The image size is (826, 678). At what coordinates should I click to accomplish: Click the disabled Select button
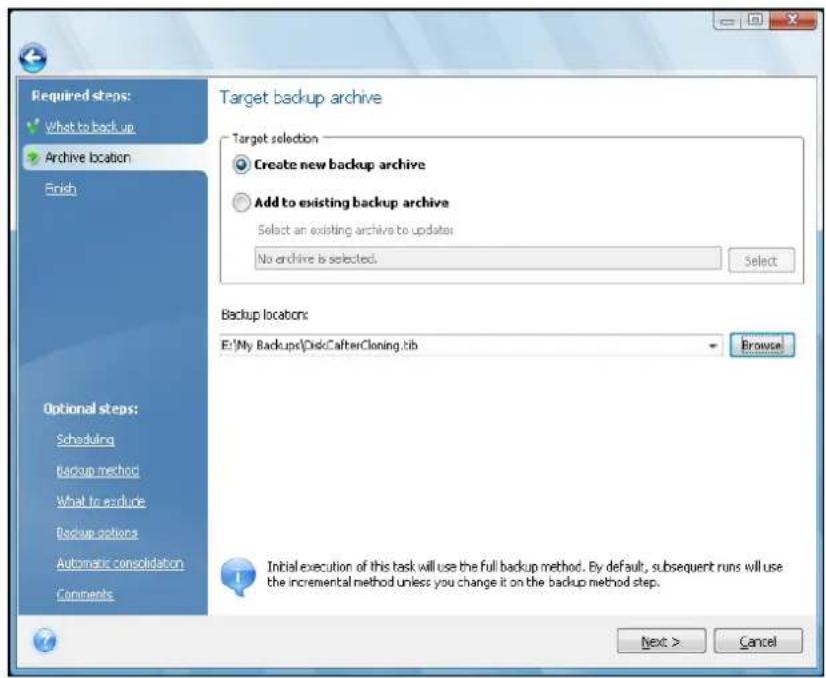coord(761,260)
